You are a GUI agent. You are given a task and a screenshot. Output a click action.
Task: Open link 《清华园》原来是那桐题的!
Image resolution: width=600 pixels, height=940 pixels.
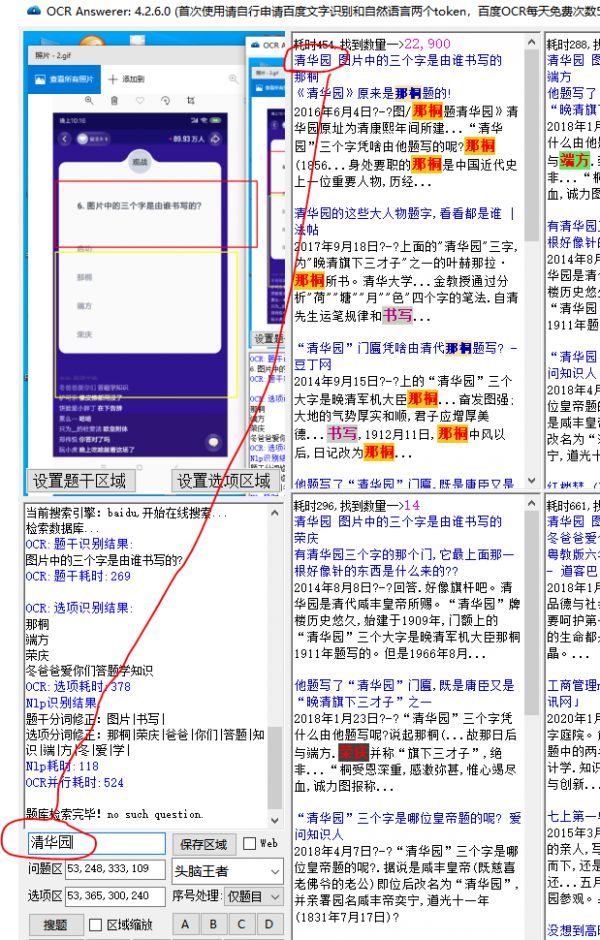(372, 93)
